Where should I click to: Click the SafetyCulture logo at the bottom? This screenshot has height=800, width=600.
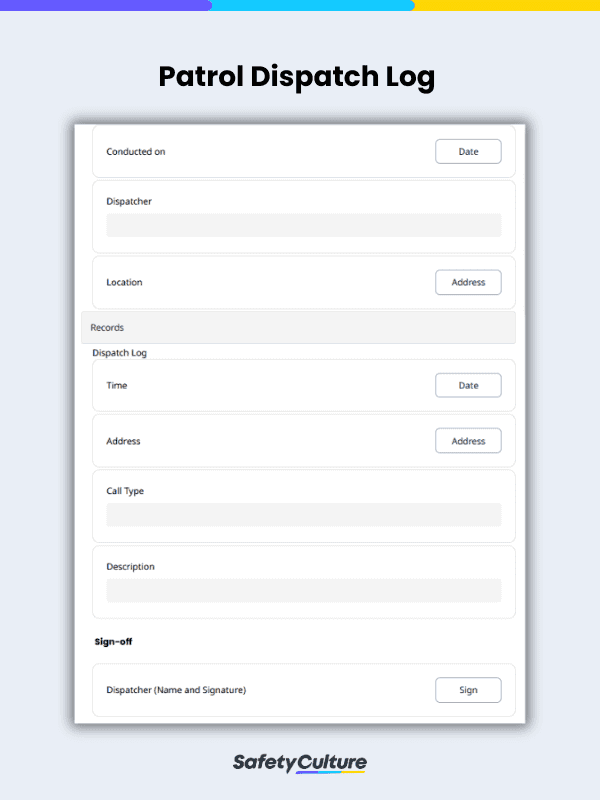pyautogui.click(x=300, y=761)
